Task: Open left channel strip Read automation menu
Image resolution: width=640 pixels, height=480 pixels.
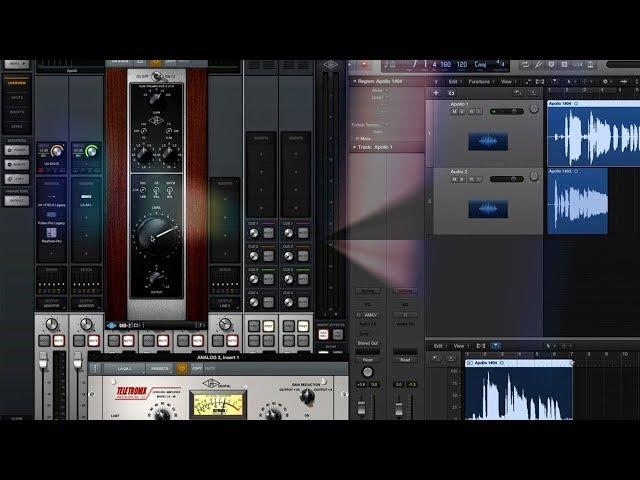Action: click(367, 360)
